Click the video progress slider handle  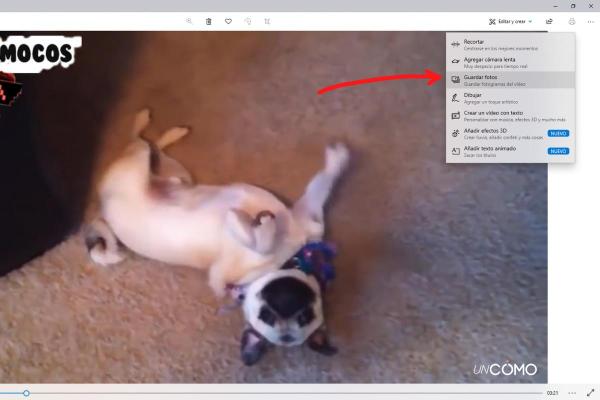(x=26, y=393)
